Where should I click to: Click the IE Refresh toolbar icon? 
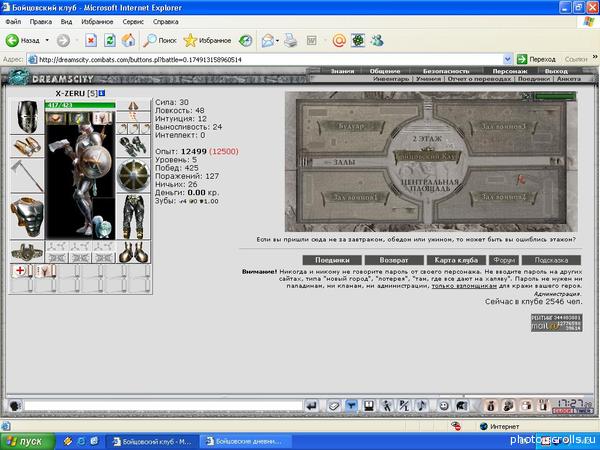(x=110, y=40)
